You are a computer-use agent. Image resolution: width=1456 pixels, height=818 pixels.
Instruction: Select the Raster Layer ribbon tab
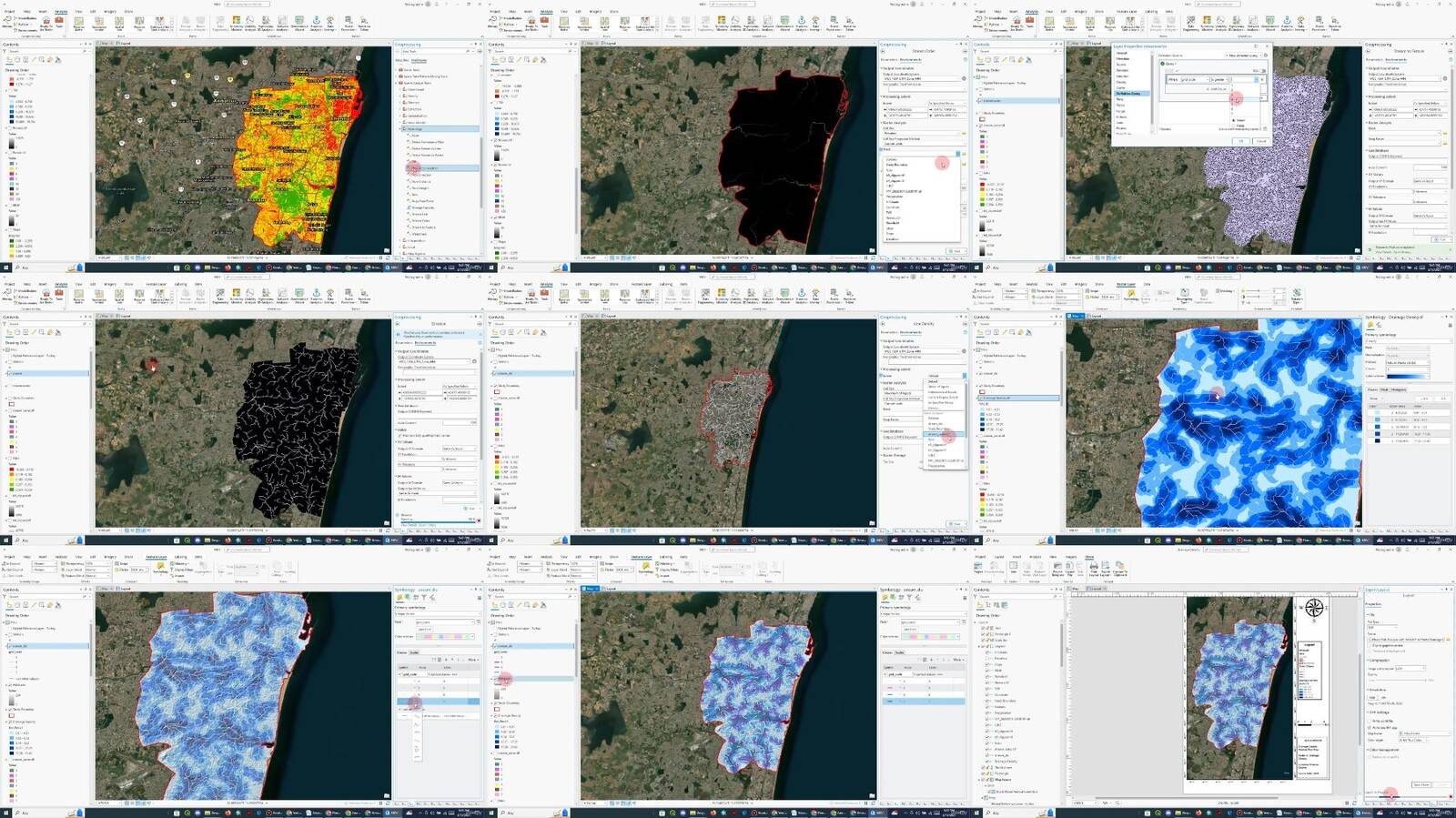pyautogui.click(x=1126, y=284)
